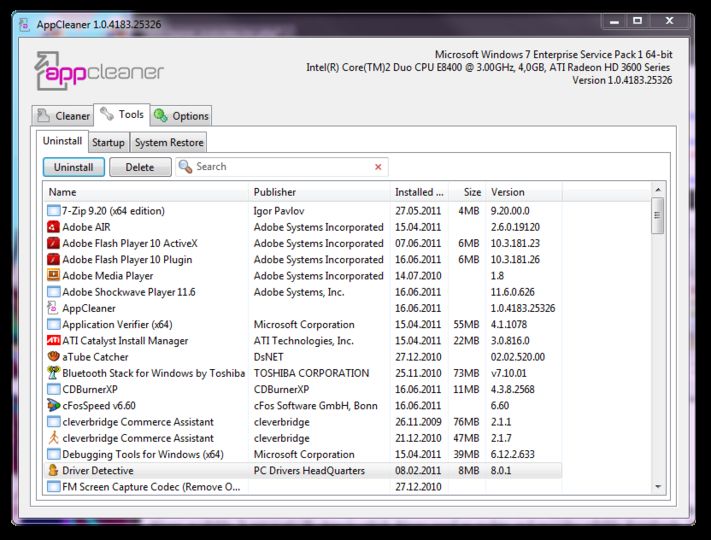Click 'Adobe Systems, Inc.' publisher cell
711x540 pixels.
[299, 292]
